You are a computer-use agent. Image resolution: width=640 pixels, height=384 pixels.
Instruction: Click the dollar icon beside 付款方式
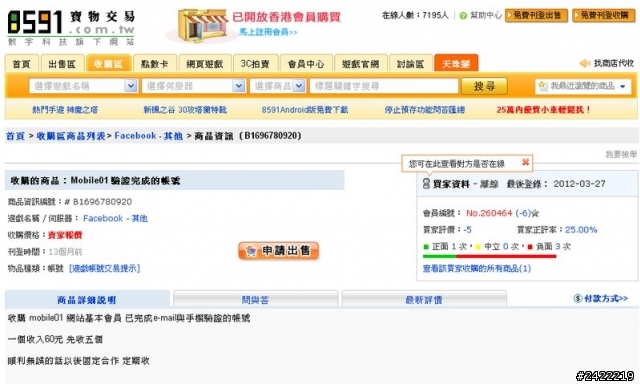click(x=578, y=298)
